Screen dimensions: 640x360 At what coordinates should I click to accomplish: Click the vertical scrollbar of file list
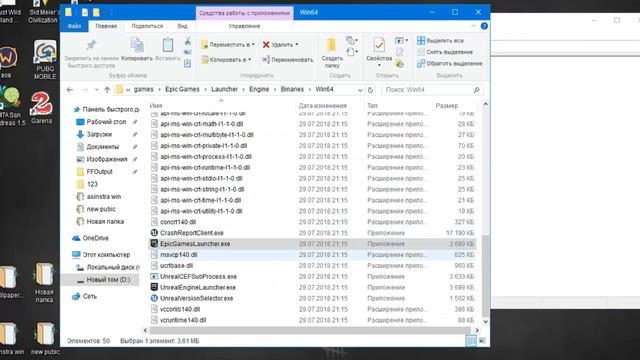(x=485, y=277)
